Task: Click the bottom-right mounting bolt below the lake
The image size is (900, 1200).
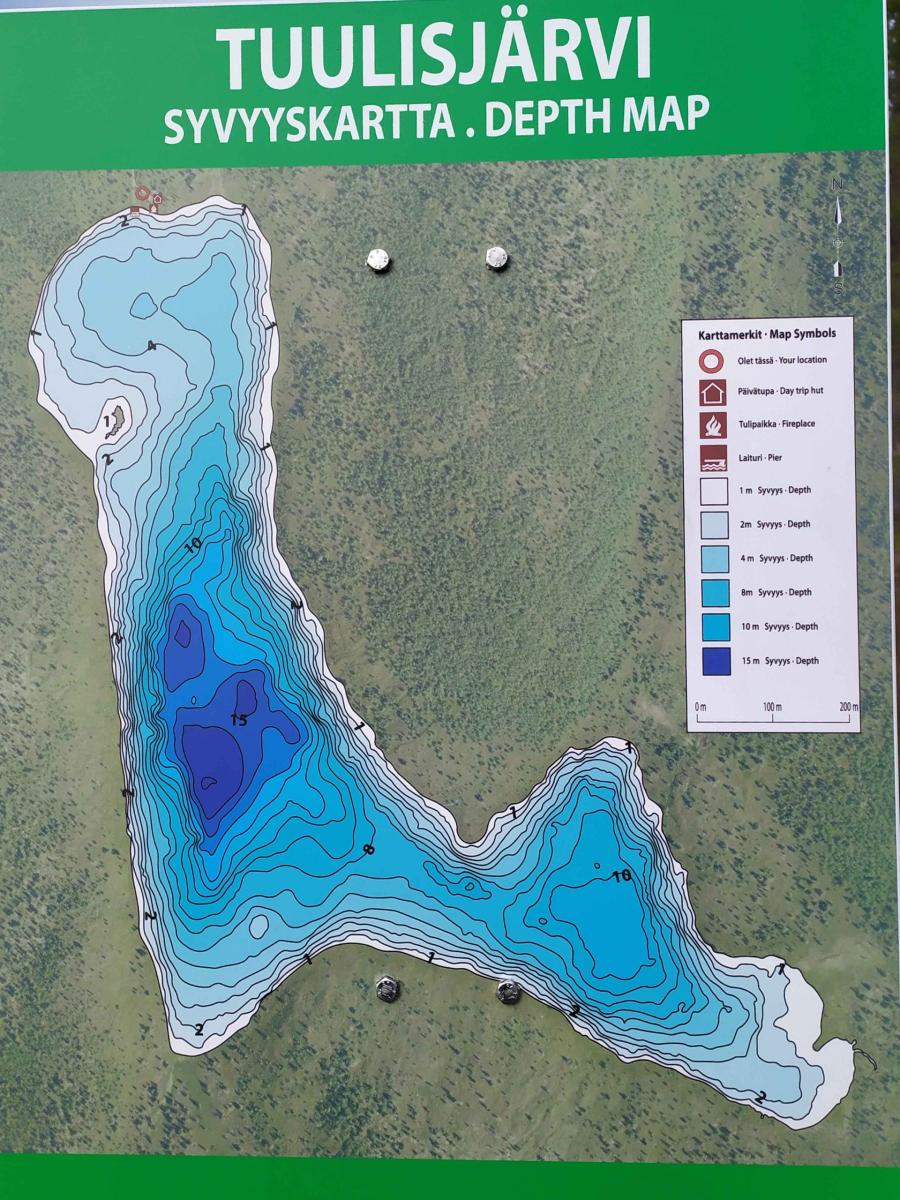Action: (508, 991)
